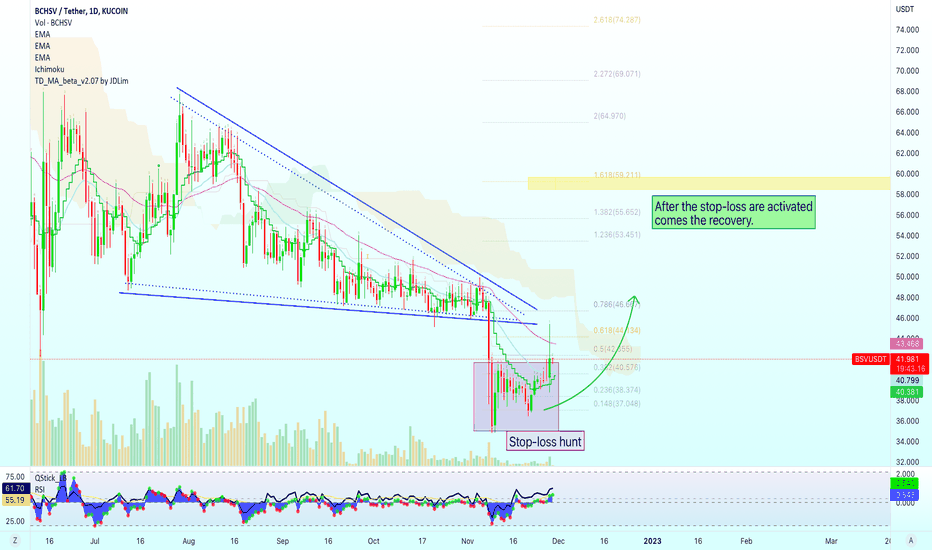Select the Vol · BCHSV indicator legend
Image resolution: width=932 pixels, height=550 pixels.
point(53,23)
